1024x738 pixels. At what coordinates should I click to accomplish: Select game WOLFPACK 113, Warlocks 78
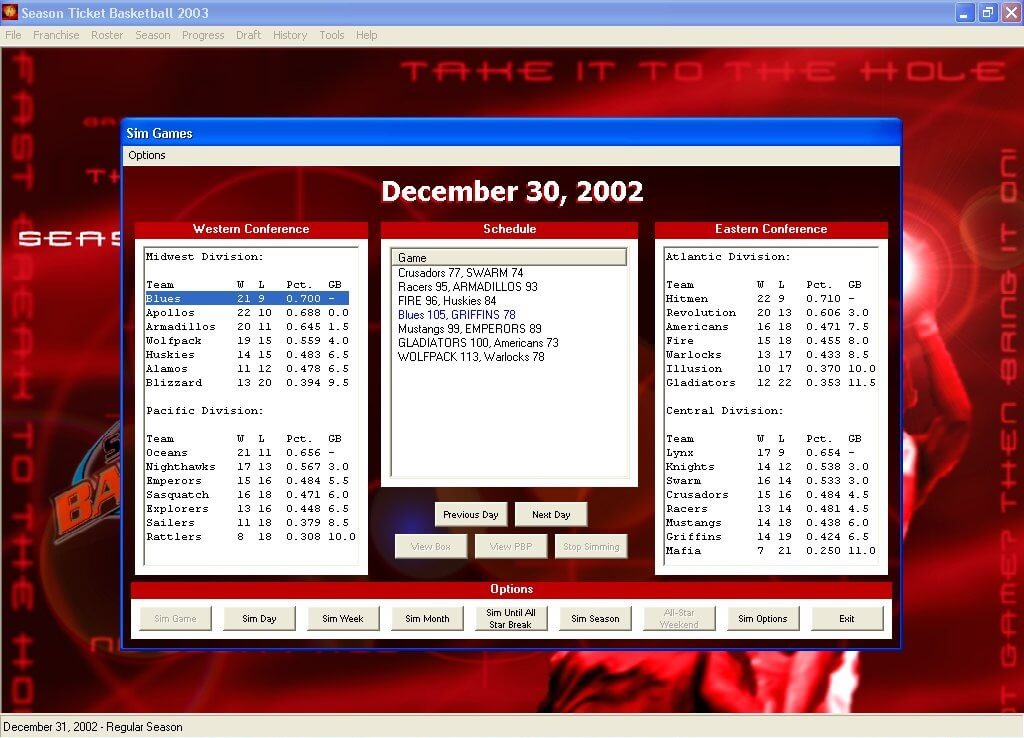[471, 357]
